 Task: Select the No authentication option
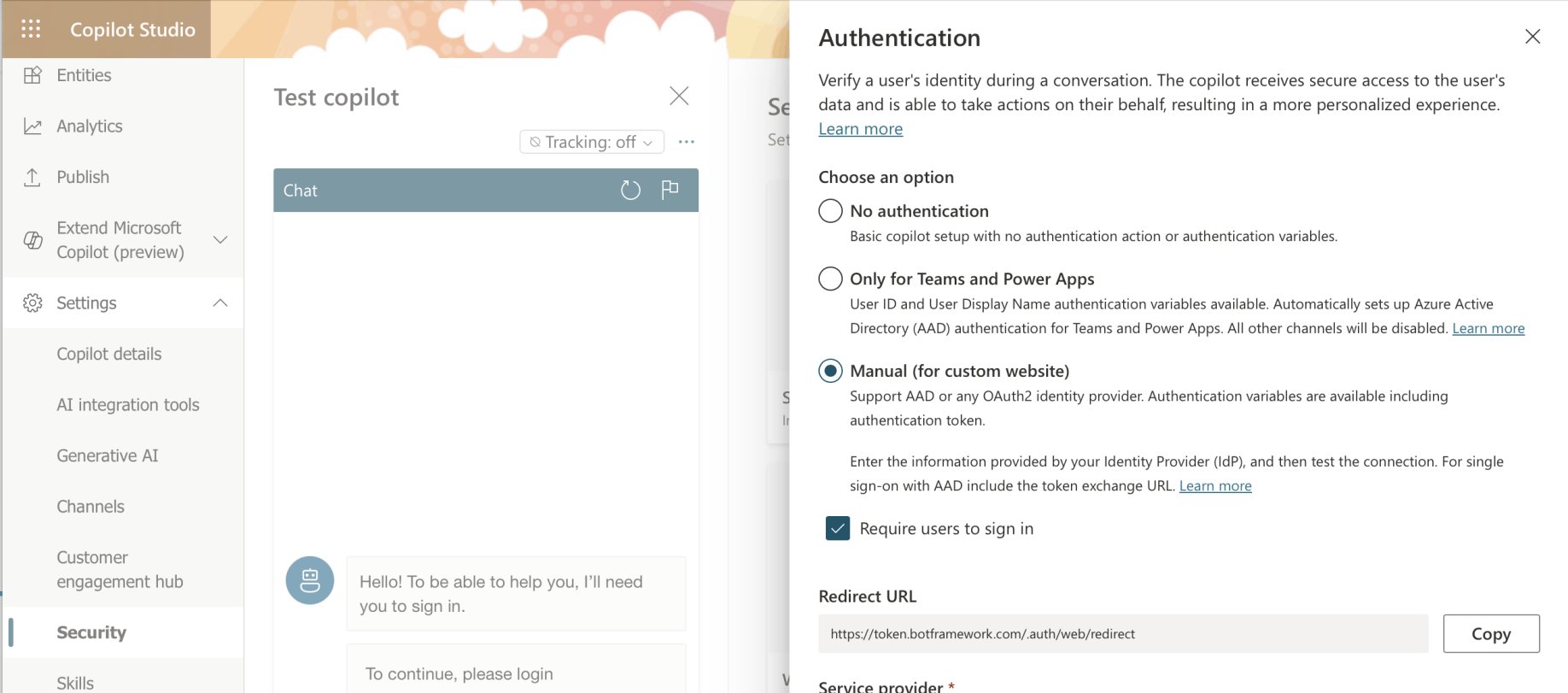click(x=830, y=211)
